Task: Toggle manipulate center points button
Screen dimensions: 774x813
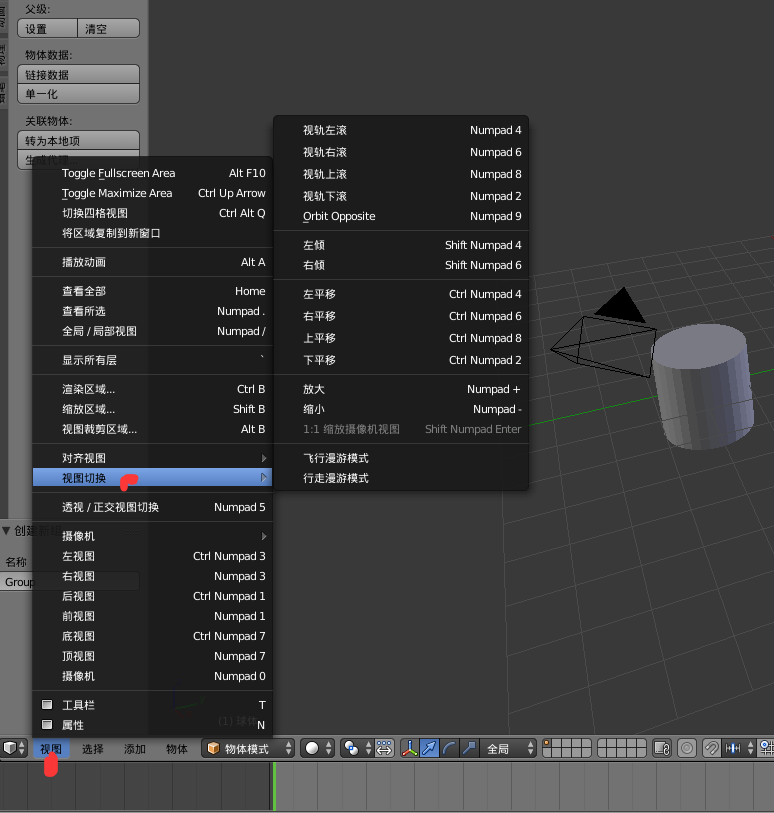Action: click(x=384, y=748)
